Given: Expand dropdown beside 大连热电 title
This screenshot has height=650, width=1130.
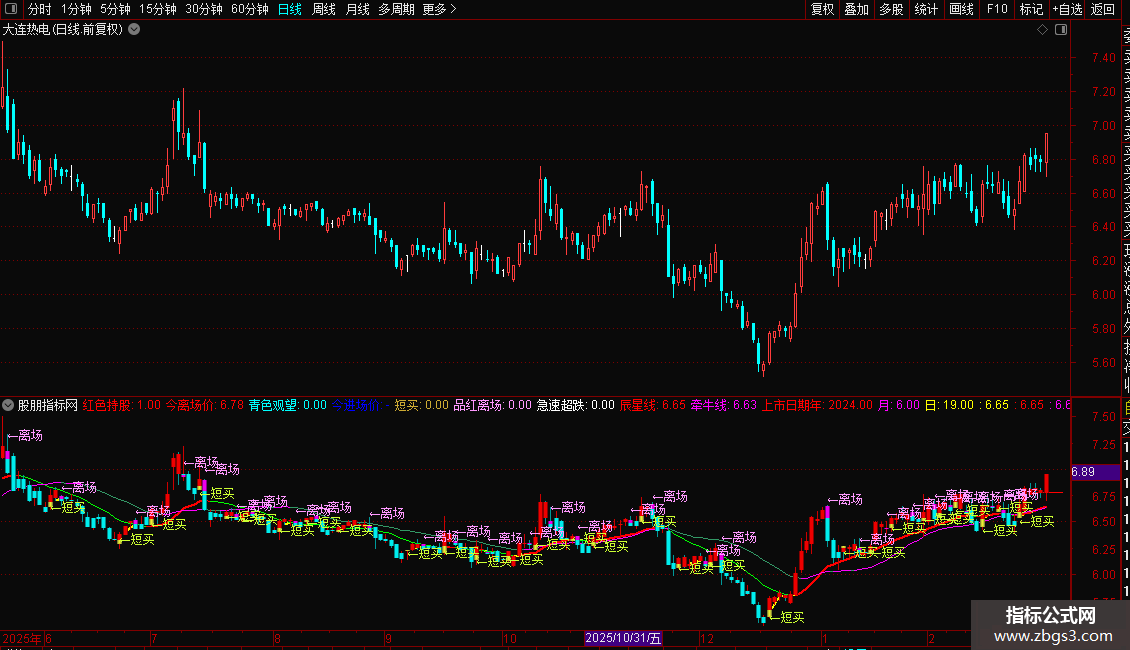Looking at the screenshot, I should click(x=134, y=30).
